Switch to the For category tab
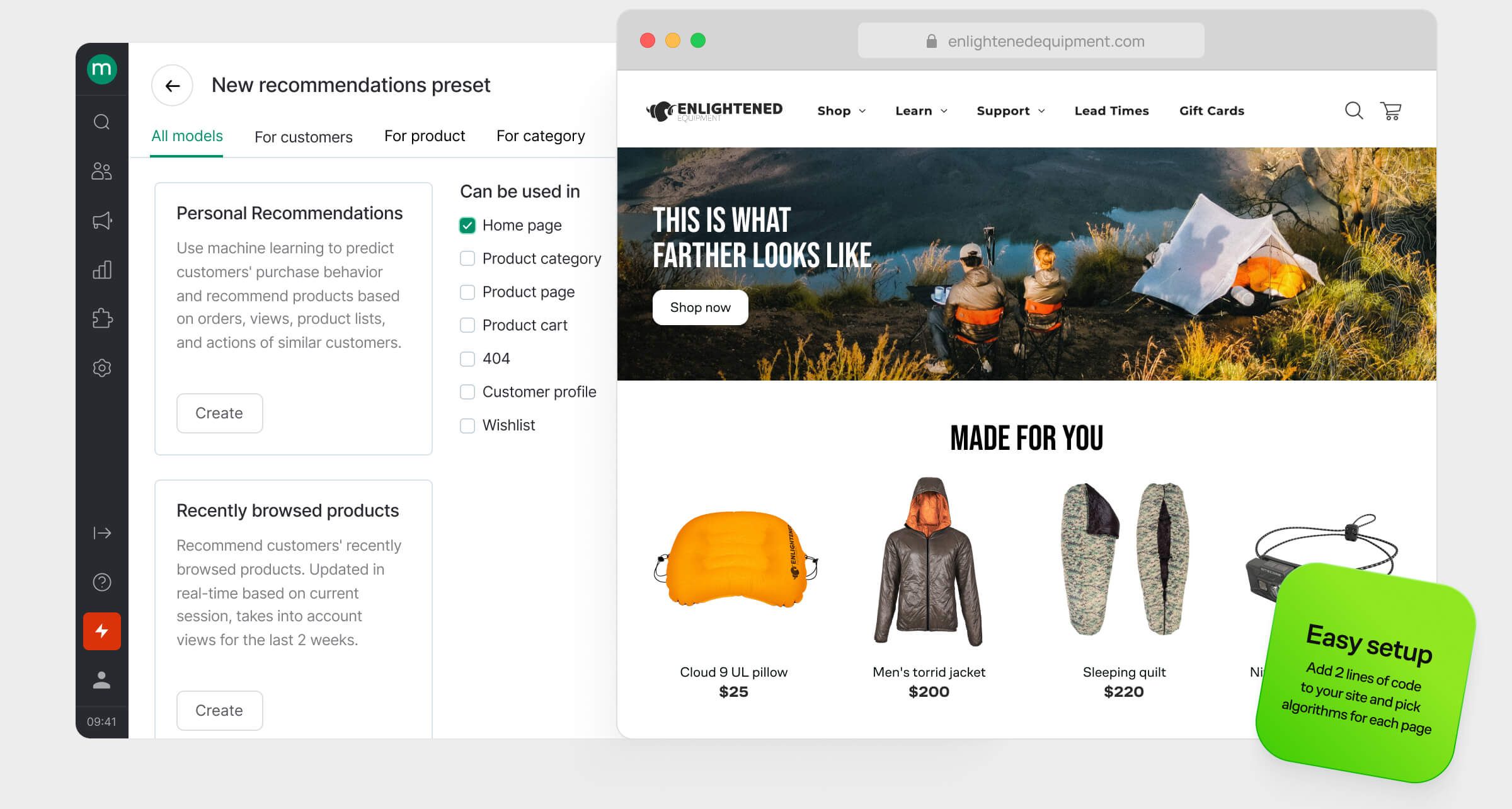 point(540,136)
